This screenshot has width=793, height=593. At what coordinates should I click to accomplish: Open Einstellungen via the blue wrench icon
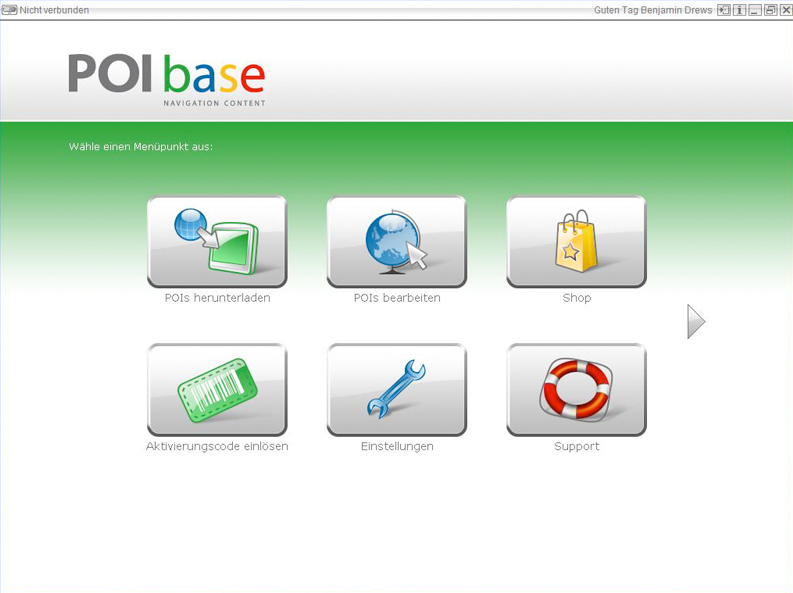(x=396, y=389)
